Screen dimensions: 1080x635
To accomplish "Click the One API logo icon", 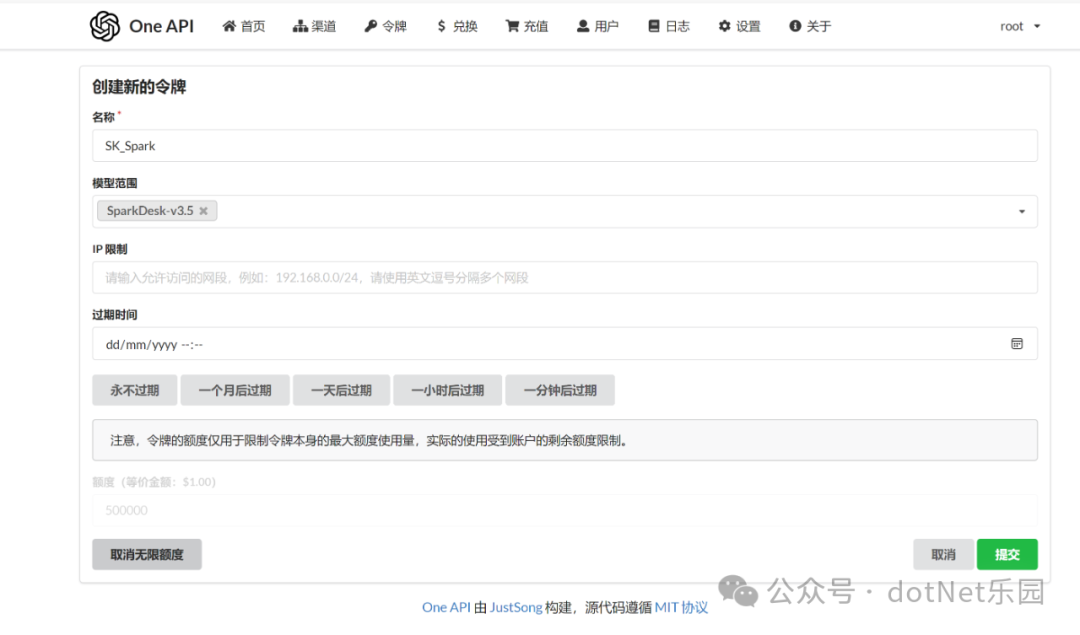I will (105, 26).
